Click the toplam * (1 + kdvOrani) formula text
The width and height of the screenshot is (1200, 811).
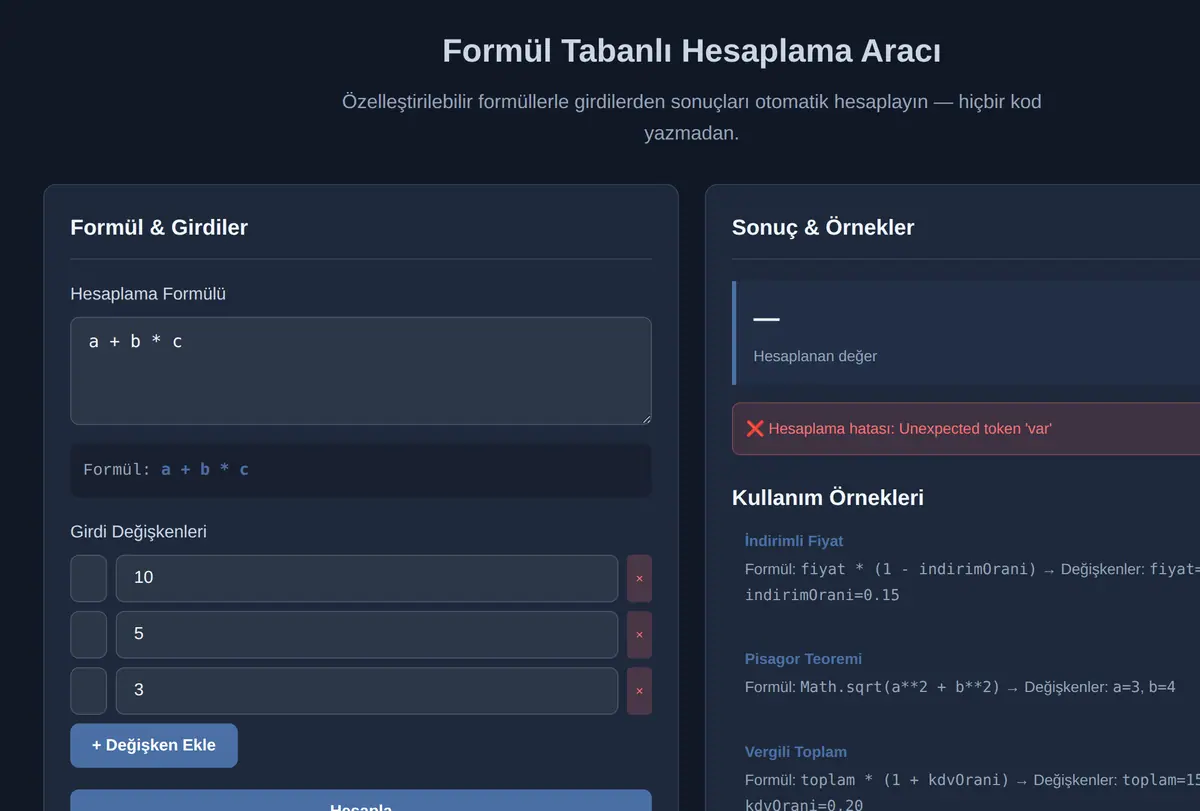pos(905,780)
